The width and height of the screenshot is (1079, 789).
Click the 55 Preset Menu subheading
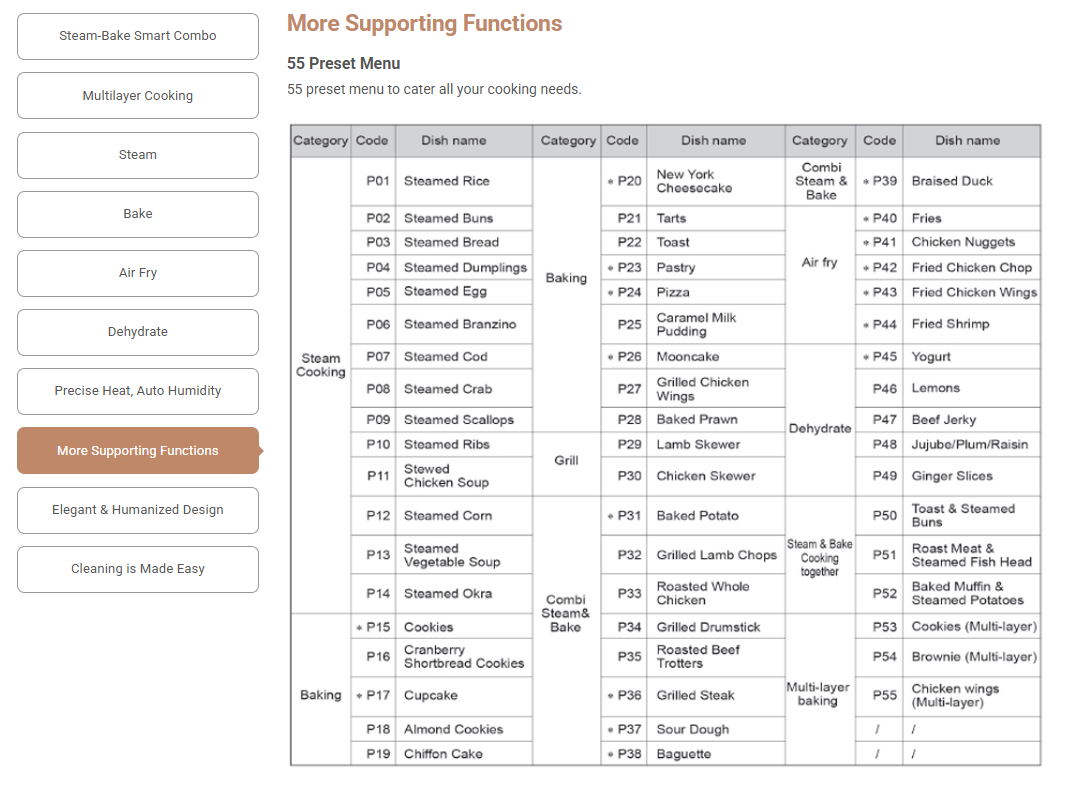[343, 64]
